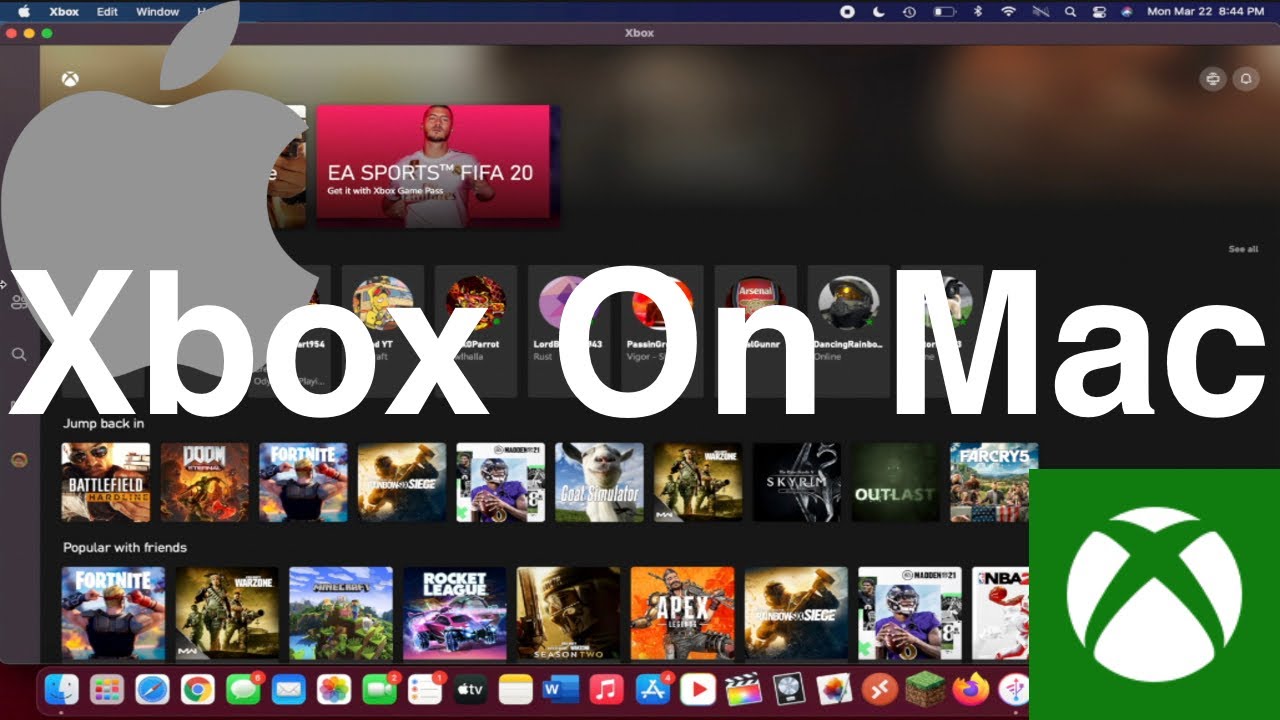Select Goat Simulator game tile

pos(600,482)
